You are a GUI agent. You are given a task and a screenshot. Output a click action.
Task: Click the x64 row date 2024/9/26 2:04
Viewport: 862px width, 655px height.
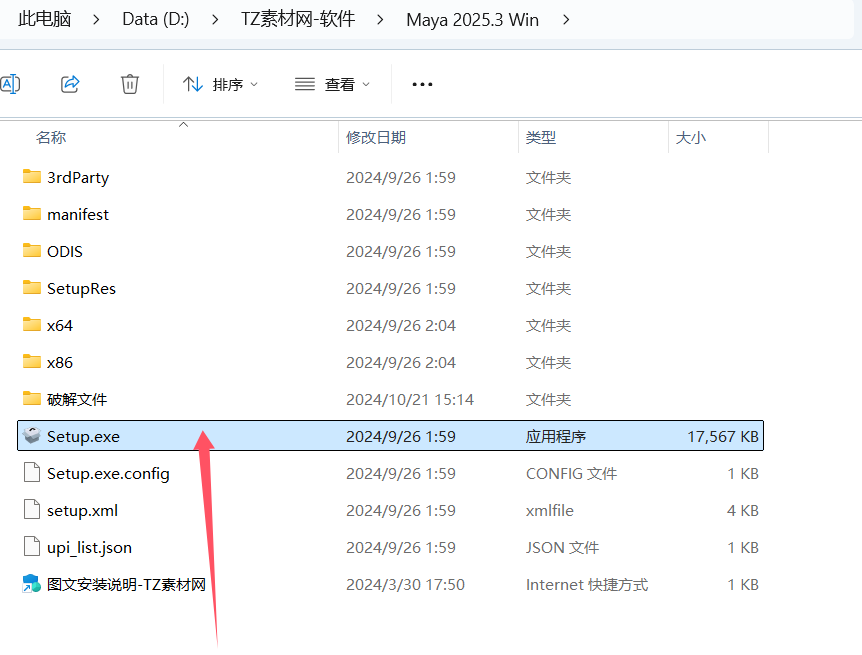[x=401, y=326]
